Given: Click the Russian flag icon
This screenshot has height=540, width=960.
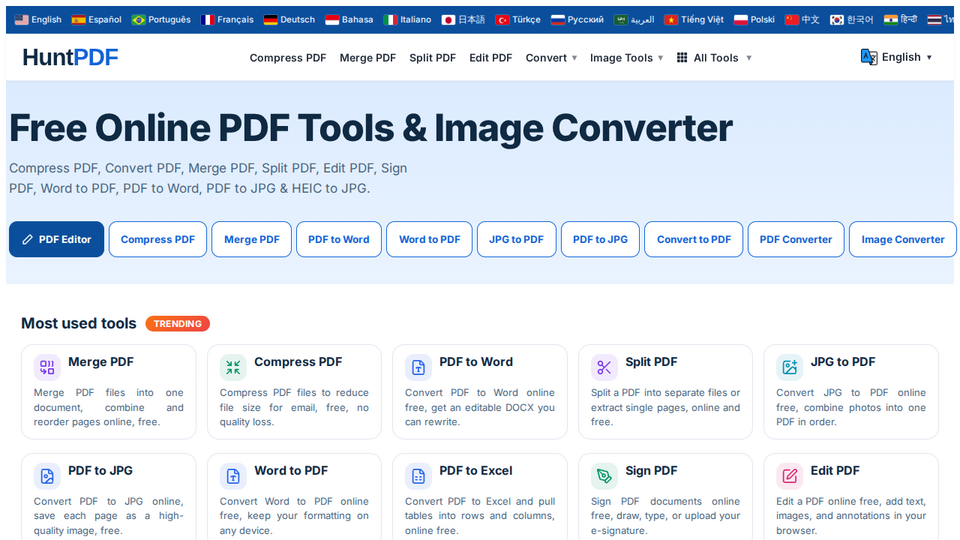Looking at the screenshot, I should tap(557, 20).
